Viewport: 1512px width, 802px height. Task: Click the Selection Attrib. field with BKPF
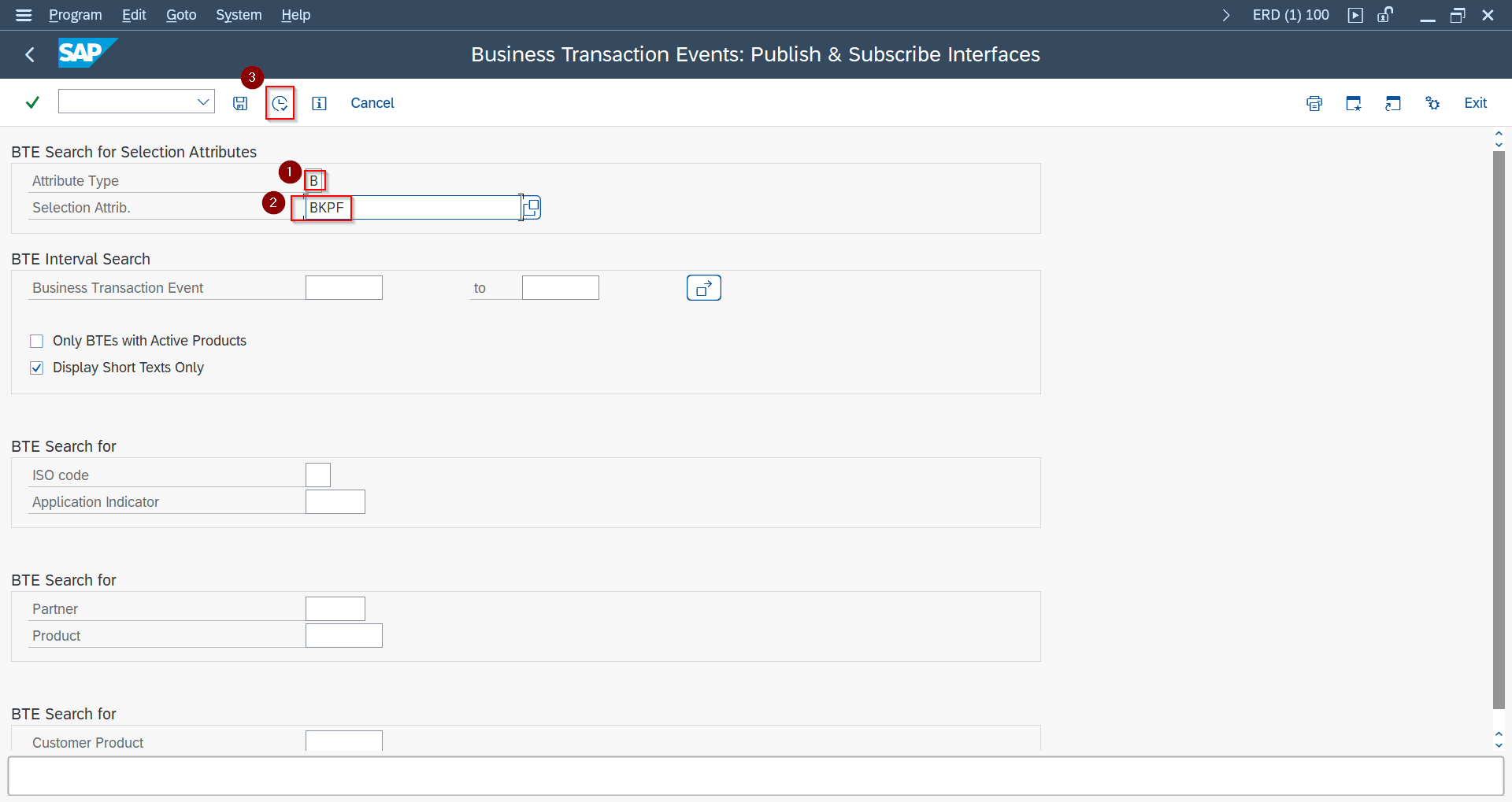pos(413,208)
